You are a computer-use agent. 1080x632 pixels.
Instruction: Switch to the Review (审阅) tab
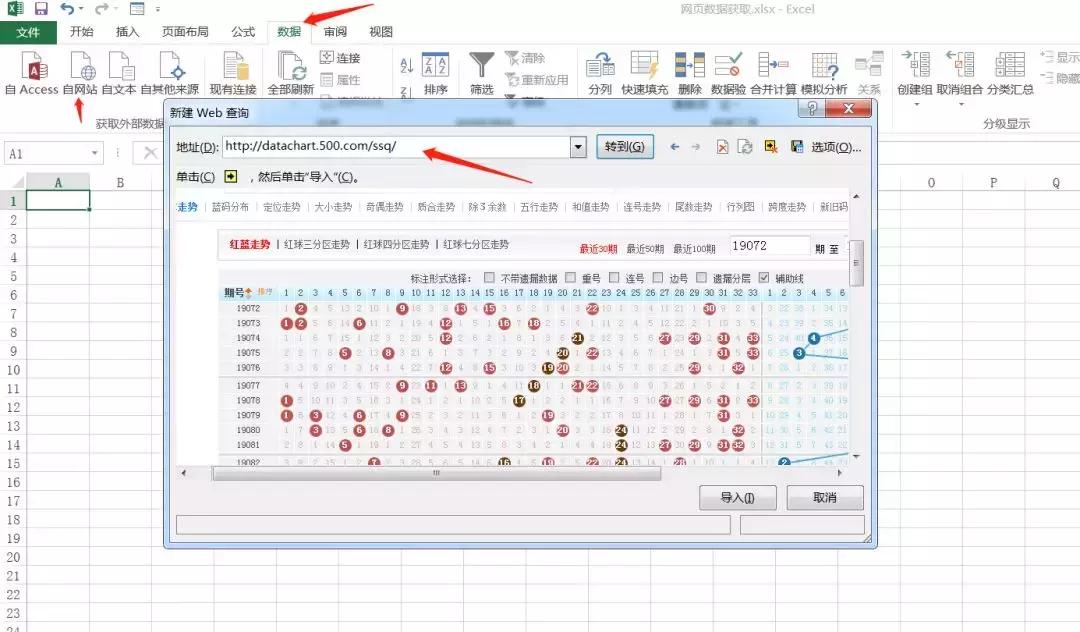(x=335, y=32)
